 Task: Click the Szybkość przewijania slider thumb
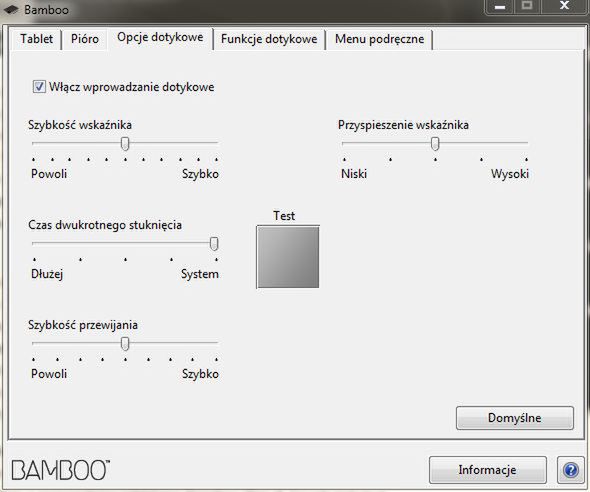[x=125, y=343]
